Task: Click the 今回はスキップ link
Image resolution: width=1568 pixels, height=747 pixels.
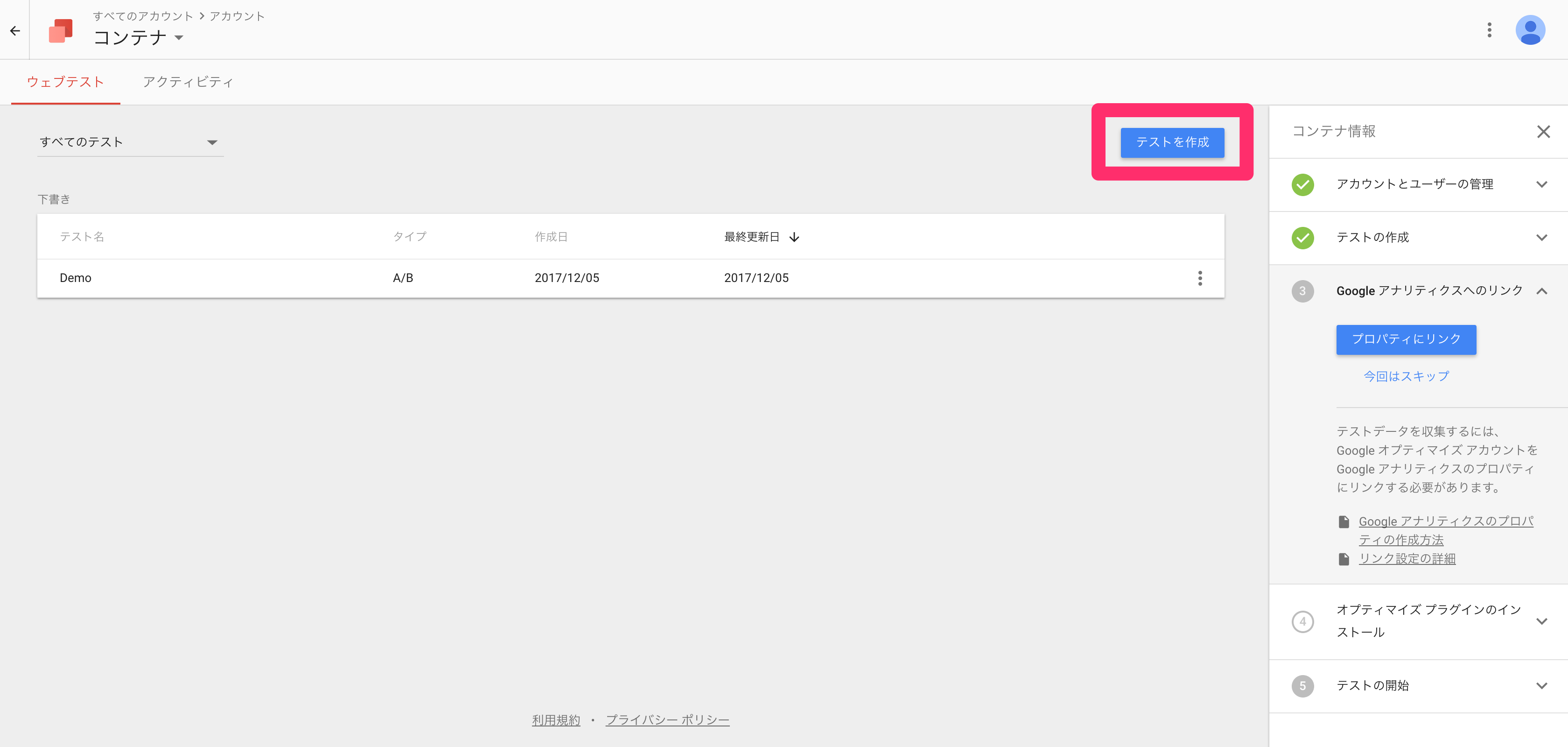Action: [x=1406, y=376]
